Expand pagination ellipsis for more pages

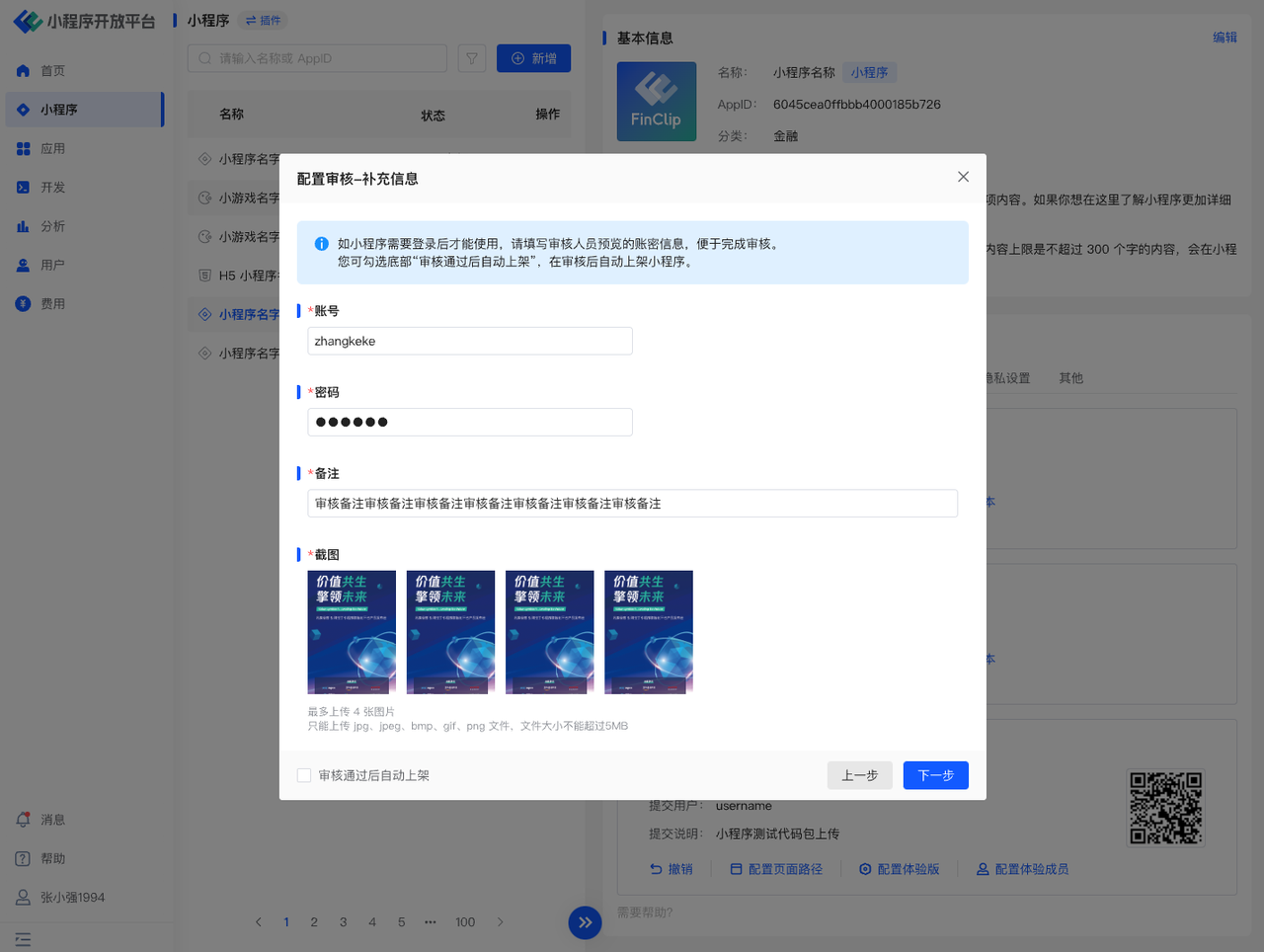click(431, 922)
